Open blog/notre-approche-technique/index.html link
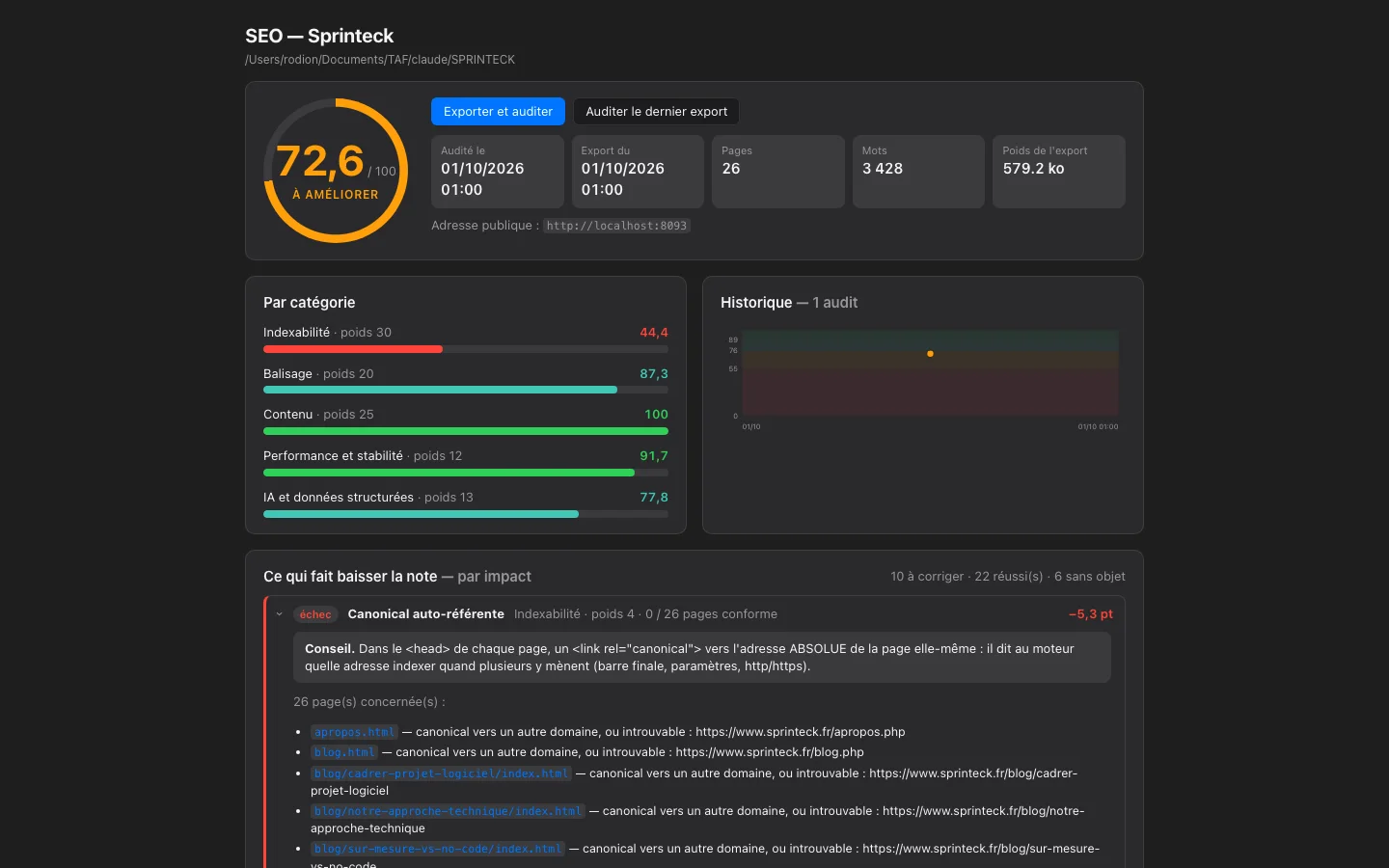The height and width of the screenshot is (868, 1389). [448, 811]
